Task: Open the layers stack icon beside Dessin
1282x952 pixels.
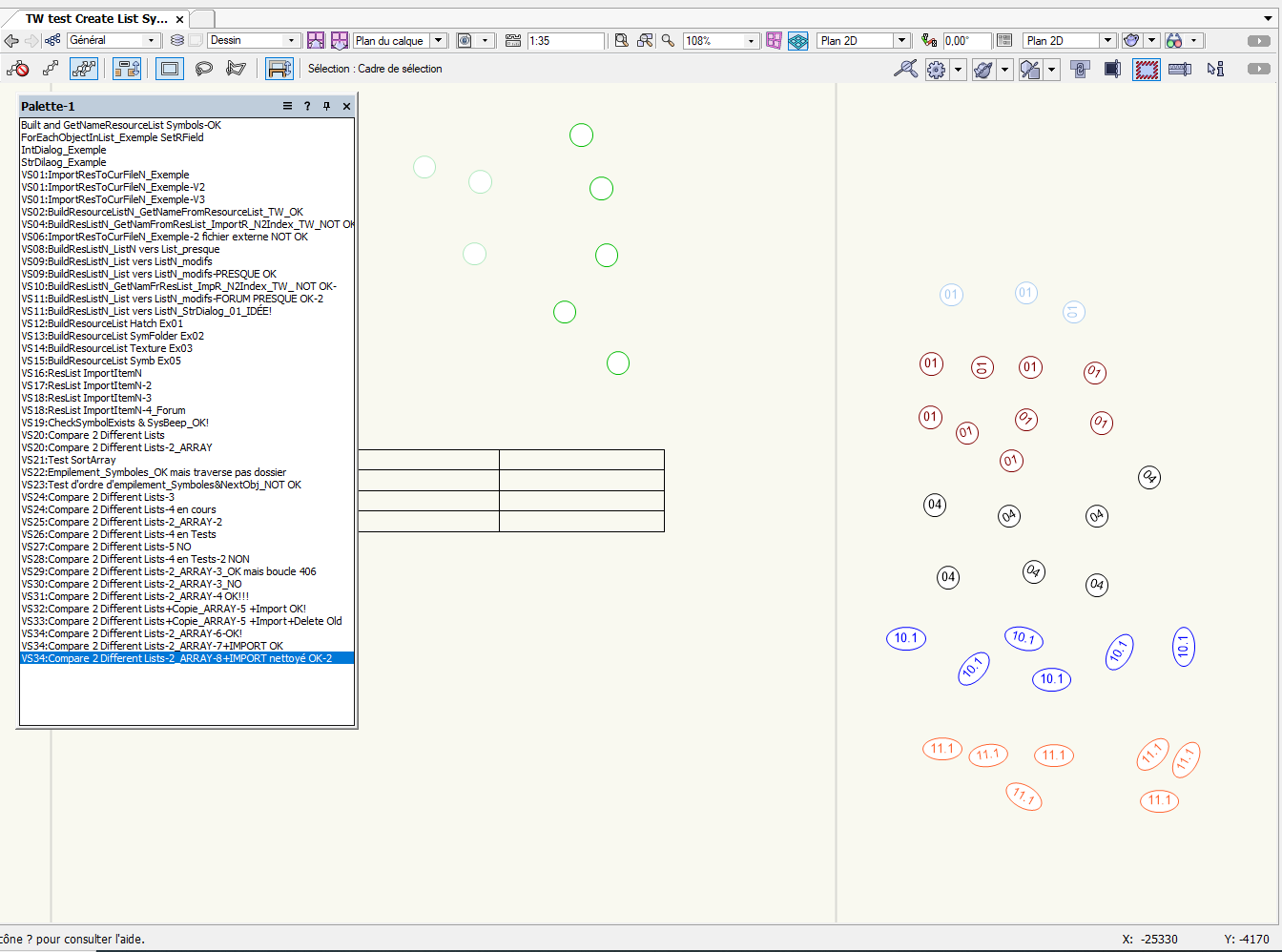Action: click(177, 40)
